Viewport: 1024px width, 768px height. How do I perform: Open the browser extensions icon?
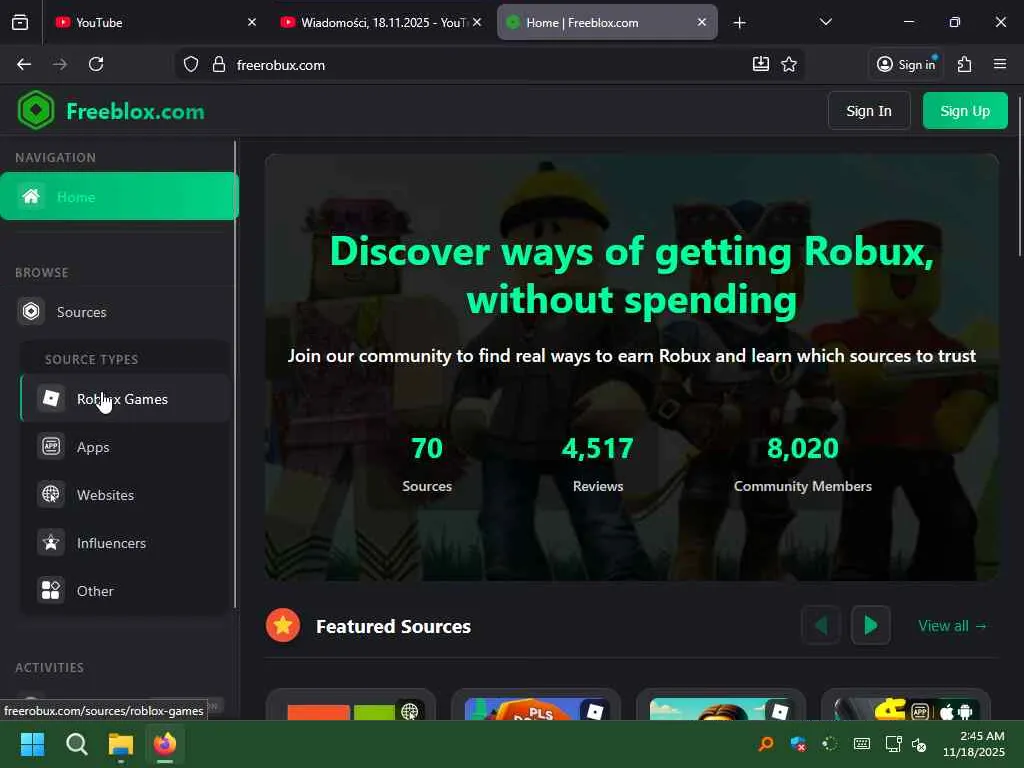coord(965,64)
